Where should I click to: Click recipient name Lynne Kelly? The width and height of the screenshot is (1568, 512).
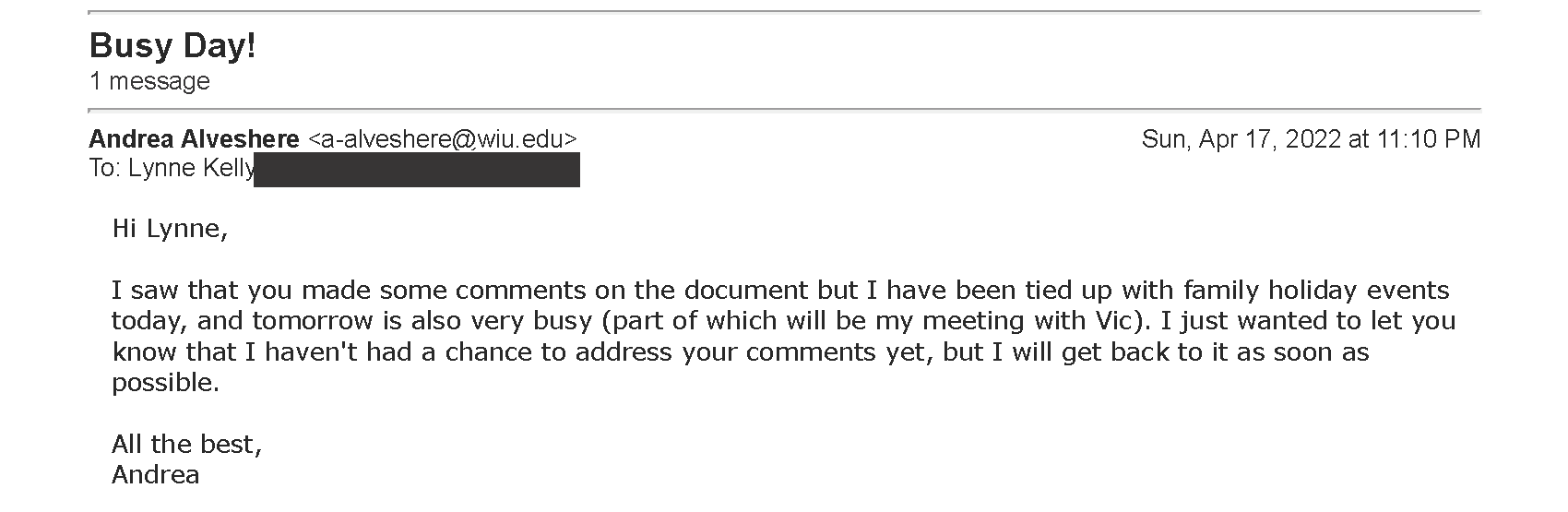point(192,169)
